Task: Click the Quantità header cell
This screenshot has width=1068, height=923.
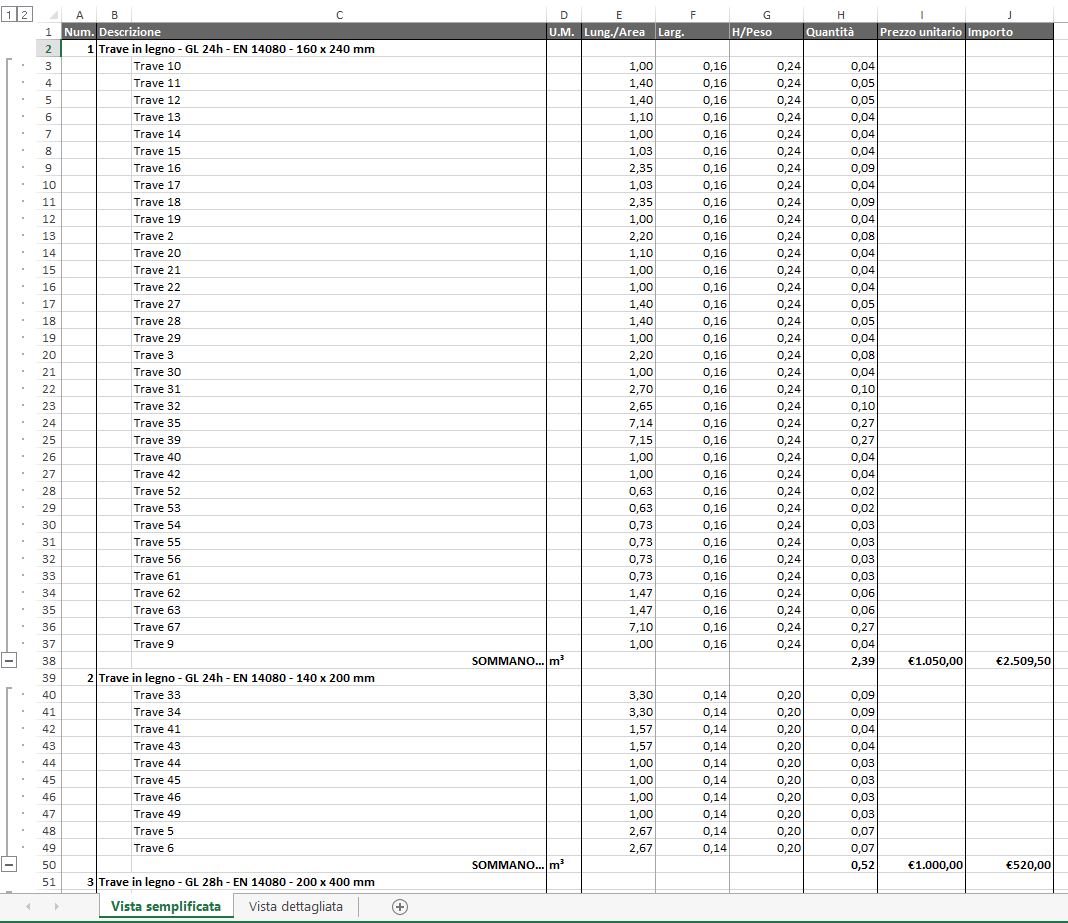Action: 841,32
